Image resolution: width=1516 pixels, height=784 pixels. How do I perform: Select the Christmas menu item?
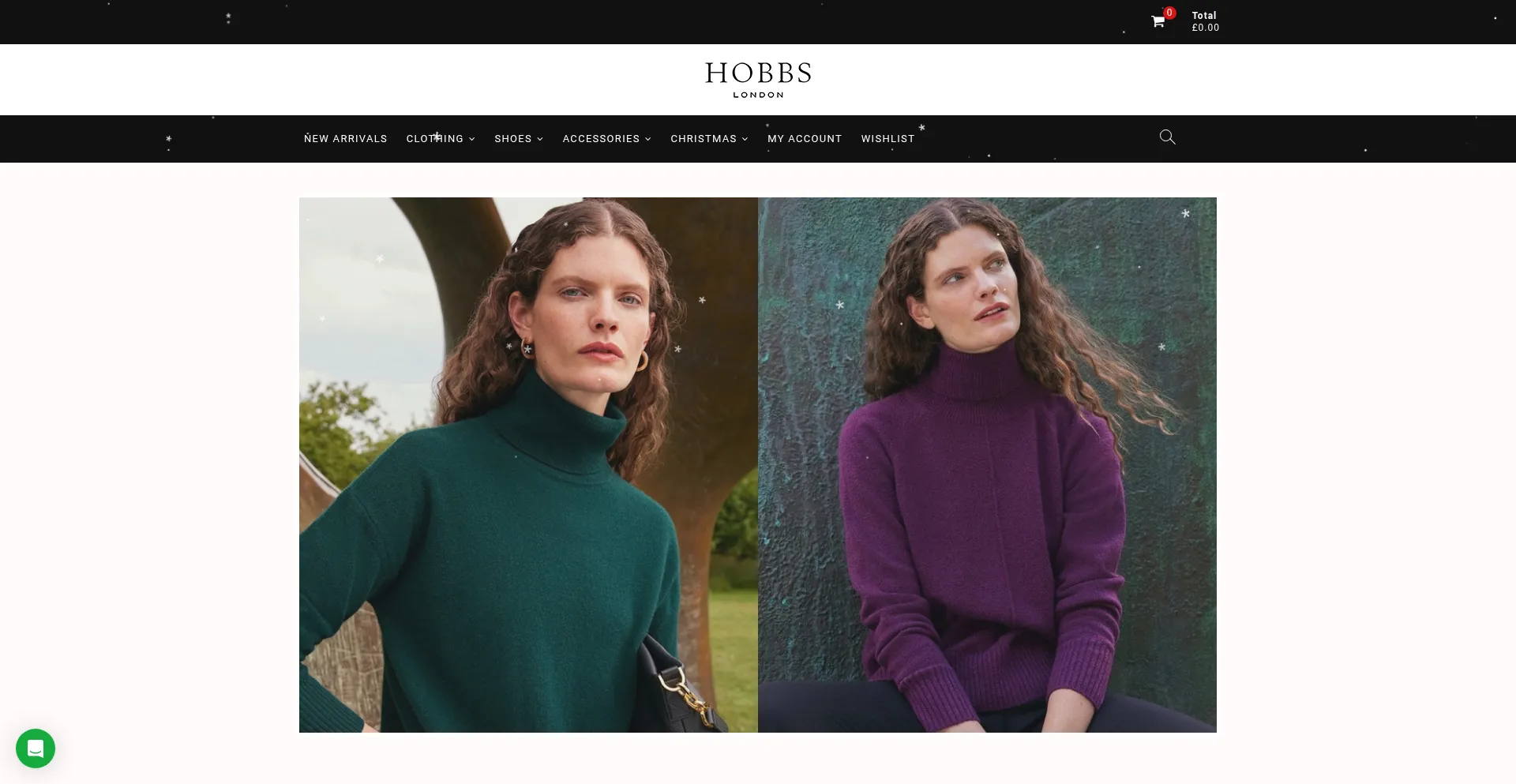pyautogui.click(x=704, y=138)
